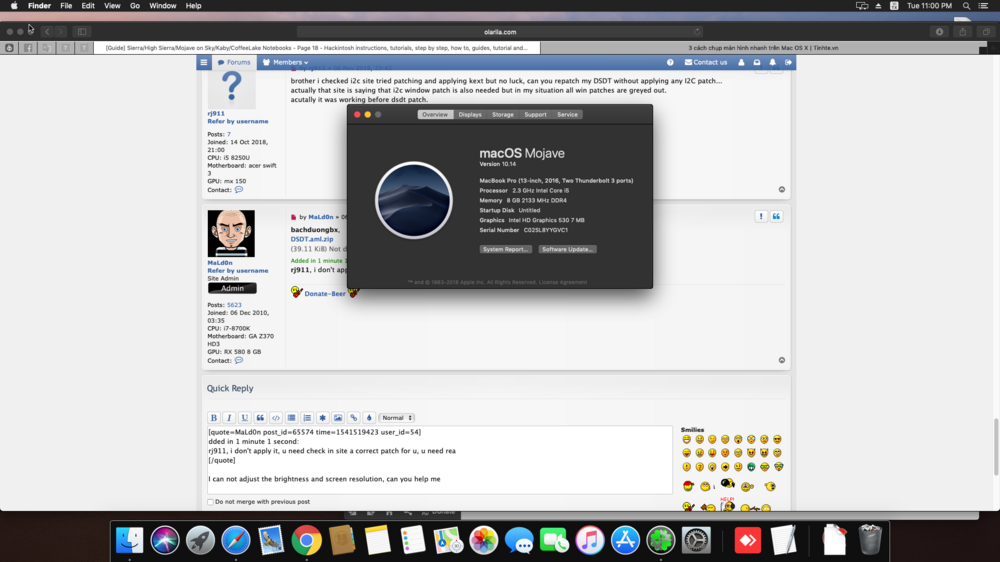This screenshot has height=562, width=1000.
Task: Expand the Members dropdown menu
Action: point(285,63)
